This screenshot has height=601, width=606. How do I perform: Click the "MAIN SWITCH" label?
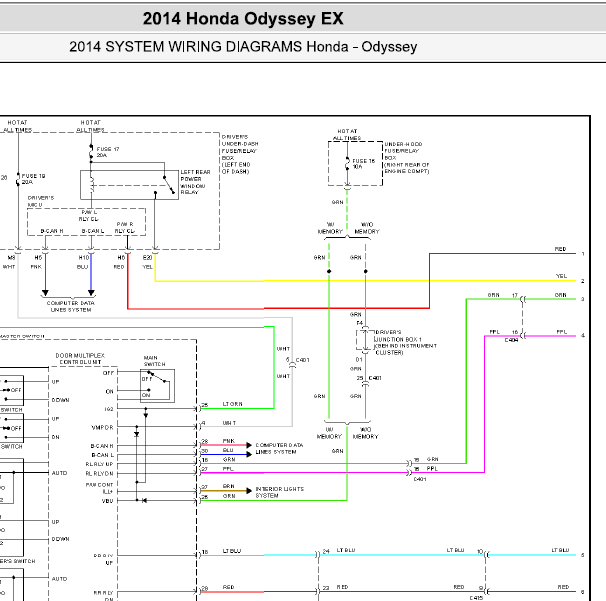click(154, 361)
